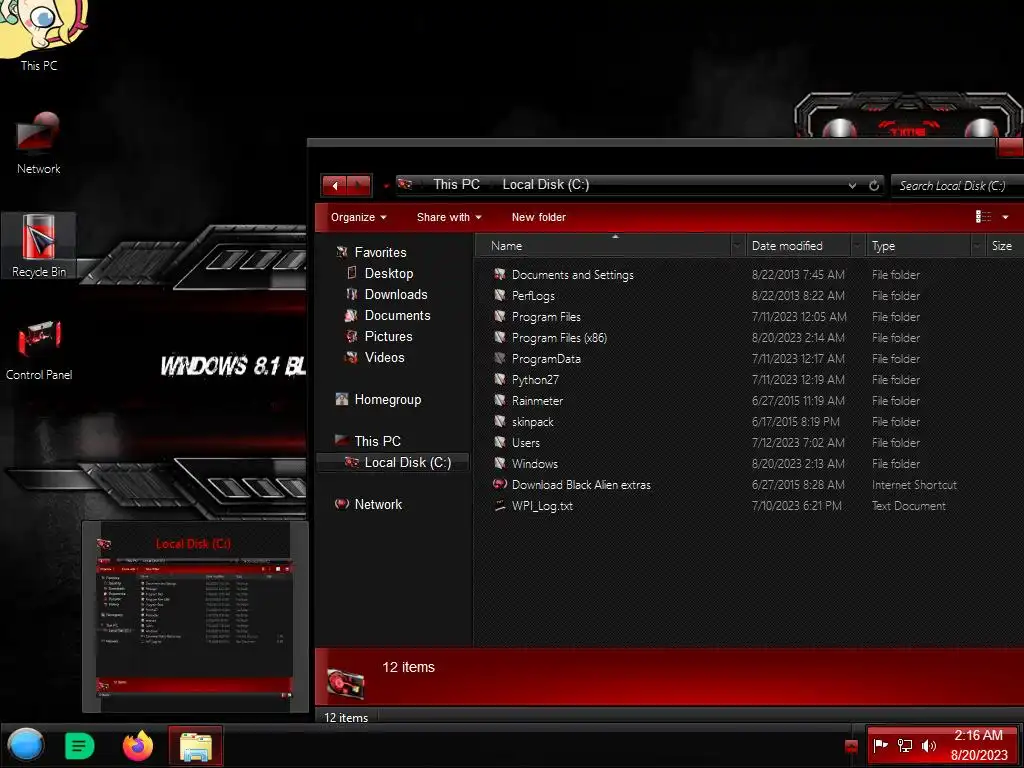Refresh the Local Disk (C:) view
Screen dimensions: 1024x768
pyautogui.click(x=874, y=185)
